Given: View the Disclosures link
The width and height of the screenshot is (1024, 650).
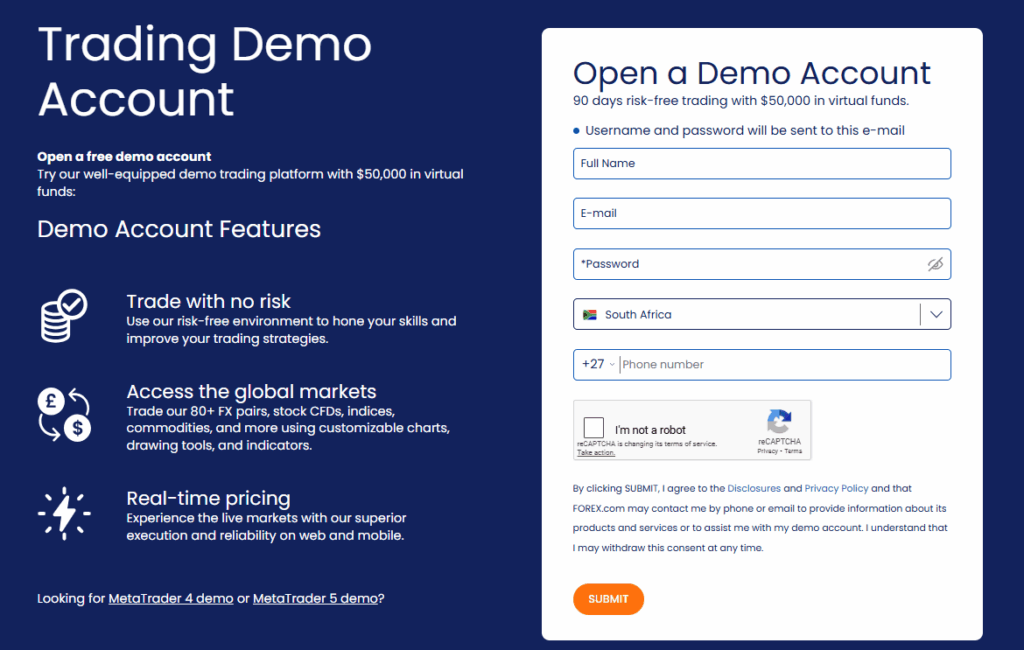Looking at the screenshot, I should (754, 488).
